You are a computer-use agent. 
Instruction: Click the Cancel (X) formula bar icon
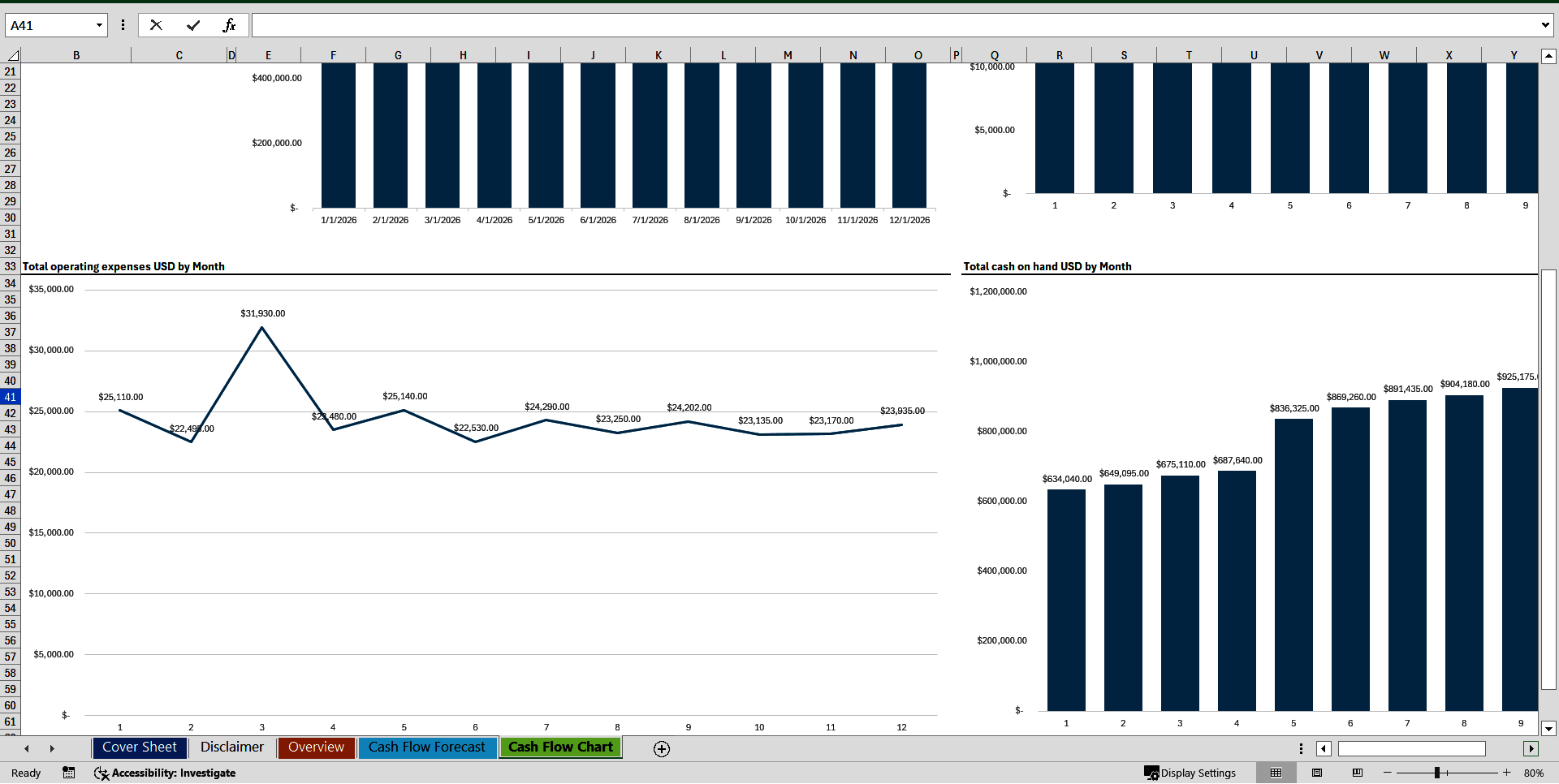(x=156, y=24)
